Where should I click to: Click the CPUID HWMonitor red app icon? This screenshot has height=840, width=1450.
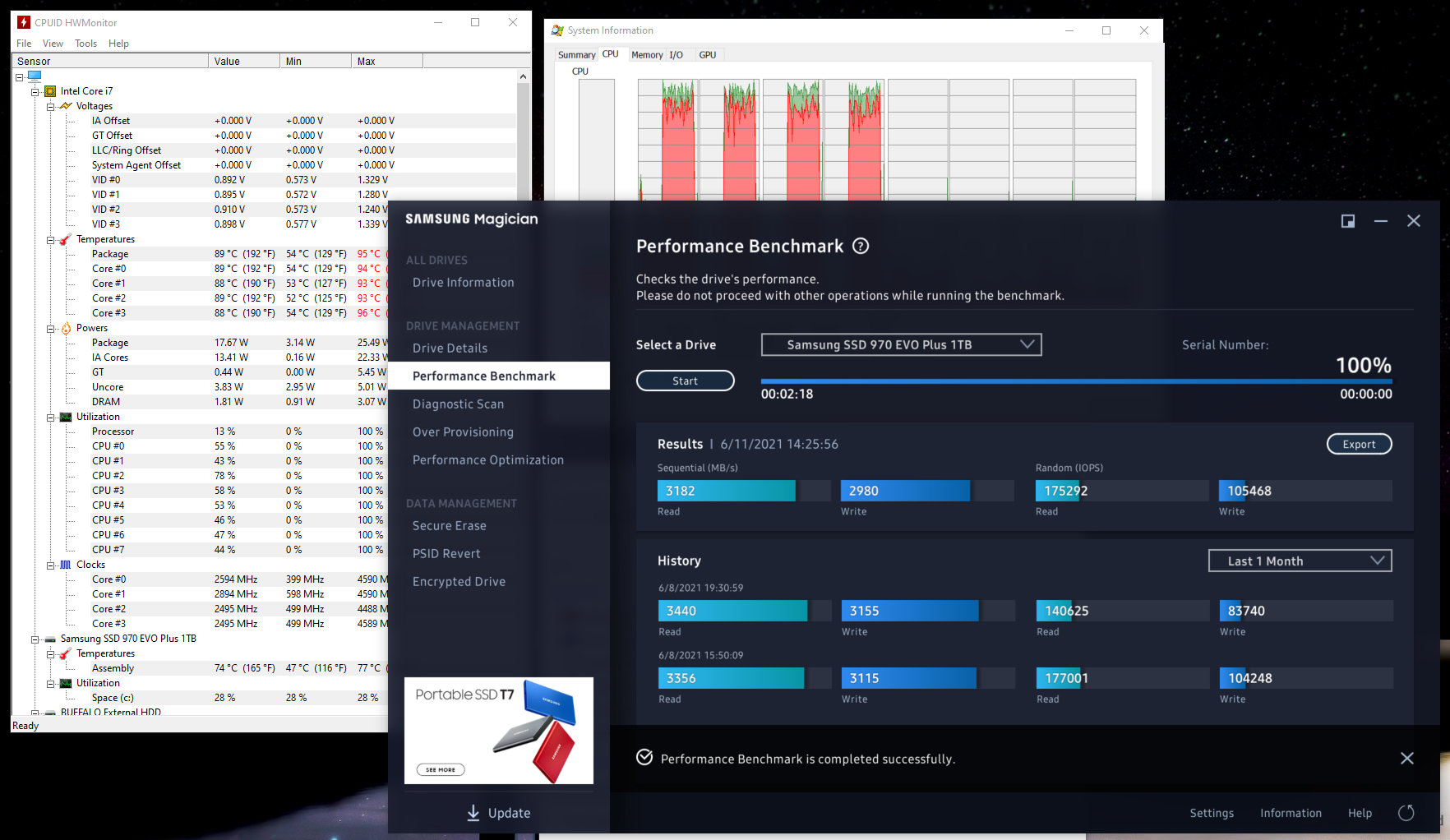point(24,22)
